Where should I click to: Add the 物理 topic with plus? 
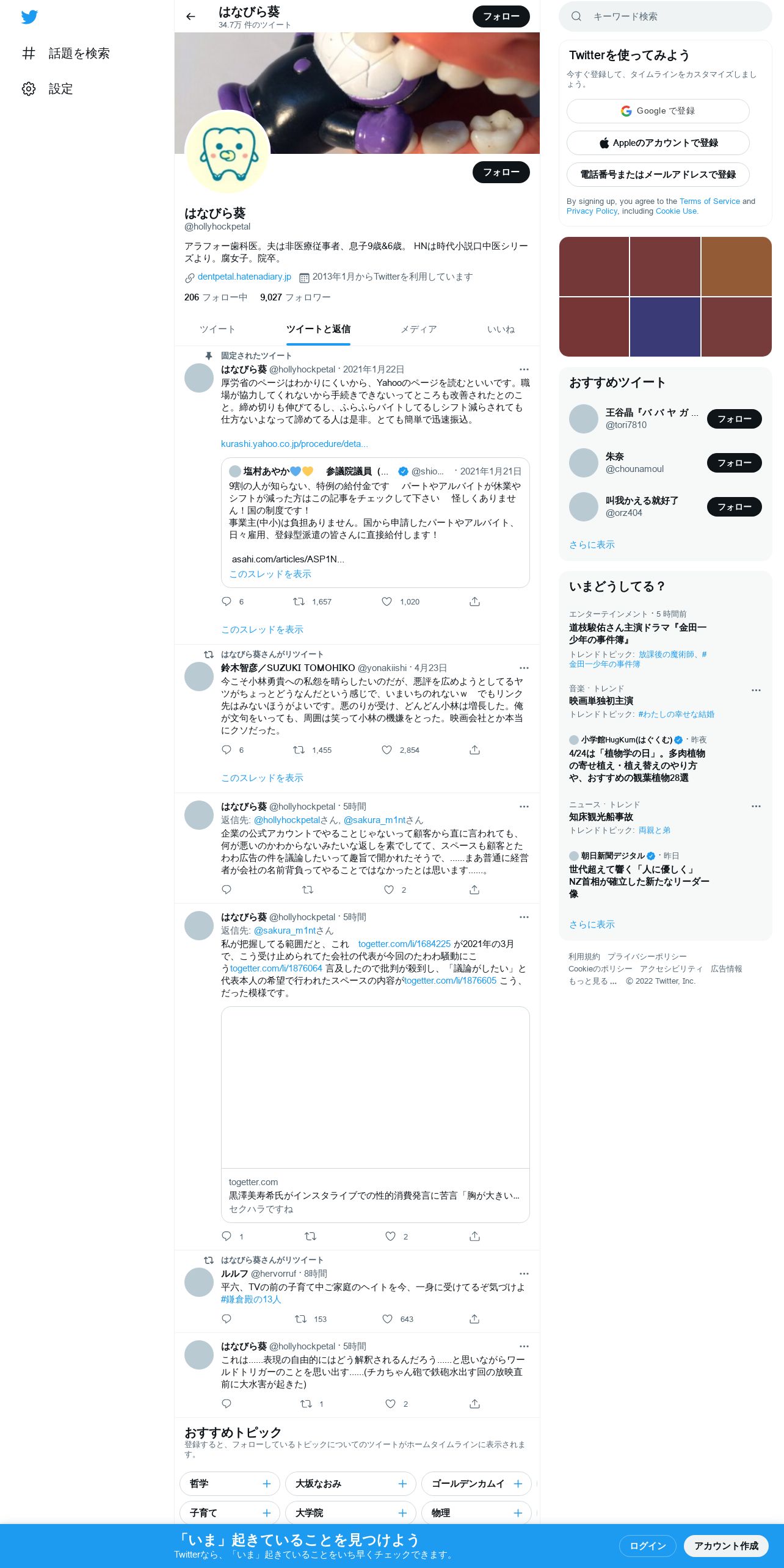(518, 1513)
